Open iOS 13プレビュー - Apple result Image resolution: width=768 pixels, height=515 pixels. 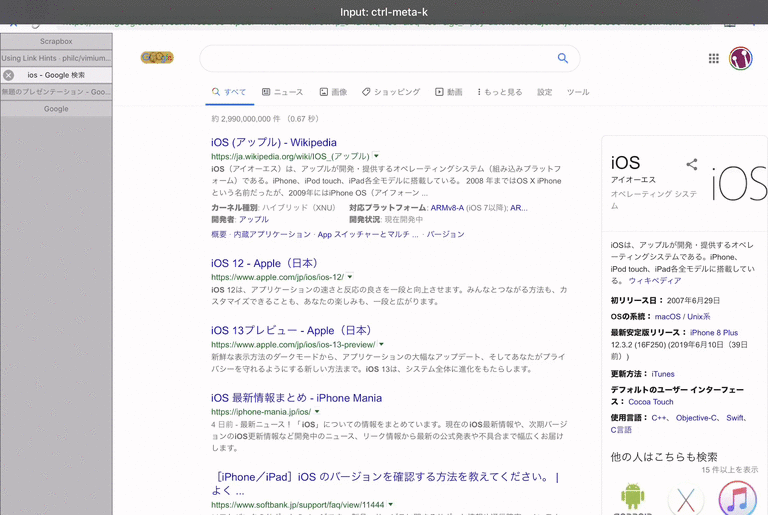pos(291,330)
